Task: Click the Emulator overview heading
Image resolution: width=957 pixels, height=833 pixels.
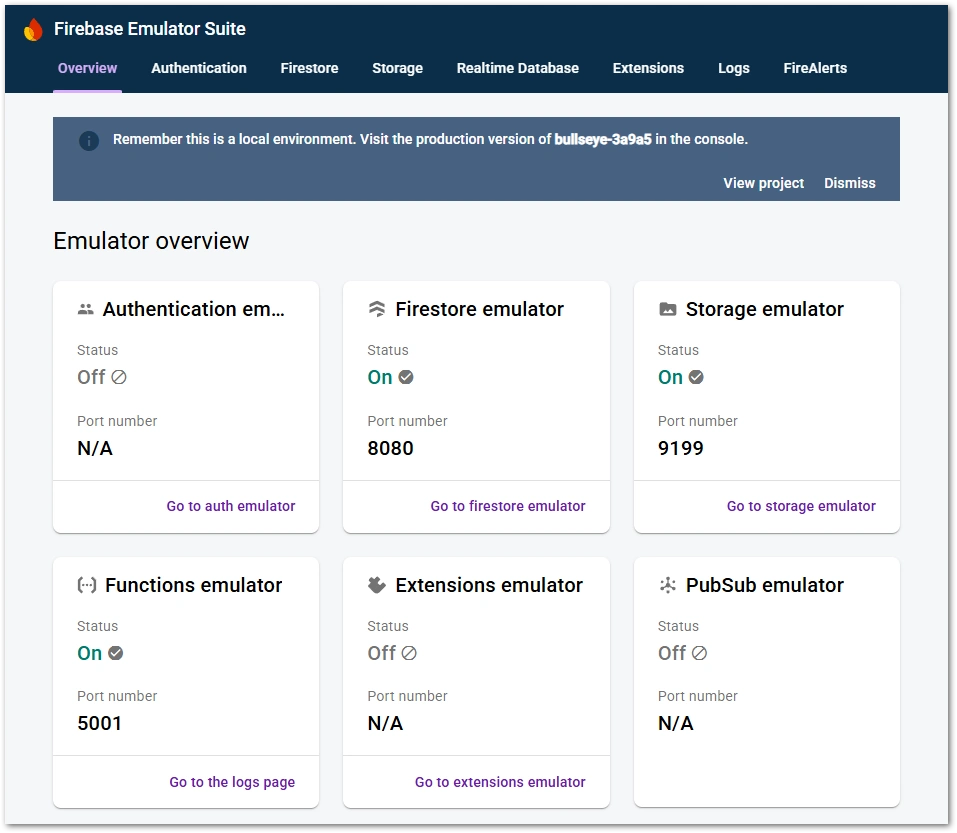Action: [x=151, y=241]
